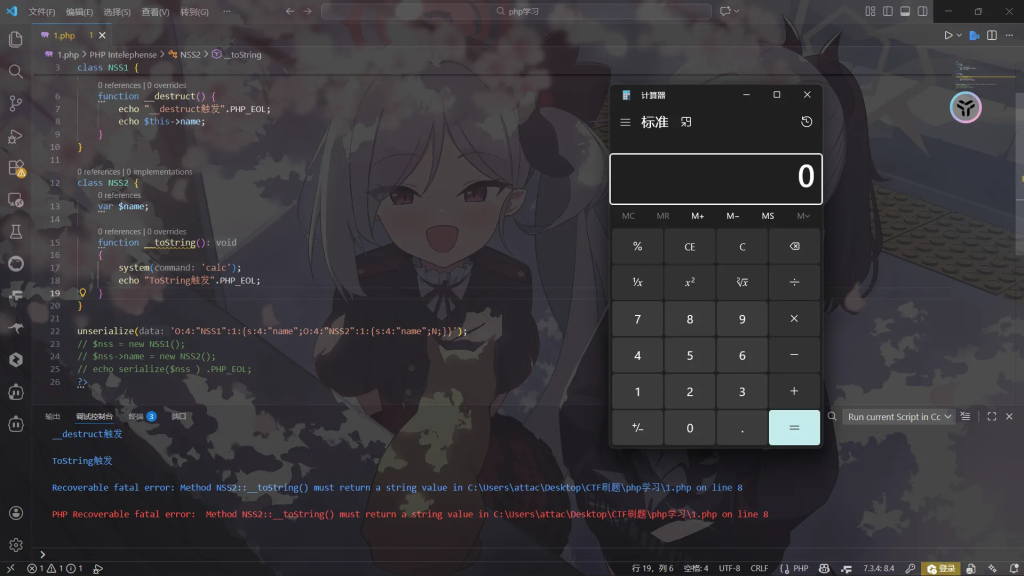Open calculator history
This screenshot has height=576, width=1024.
806,122
